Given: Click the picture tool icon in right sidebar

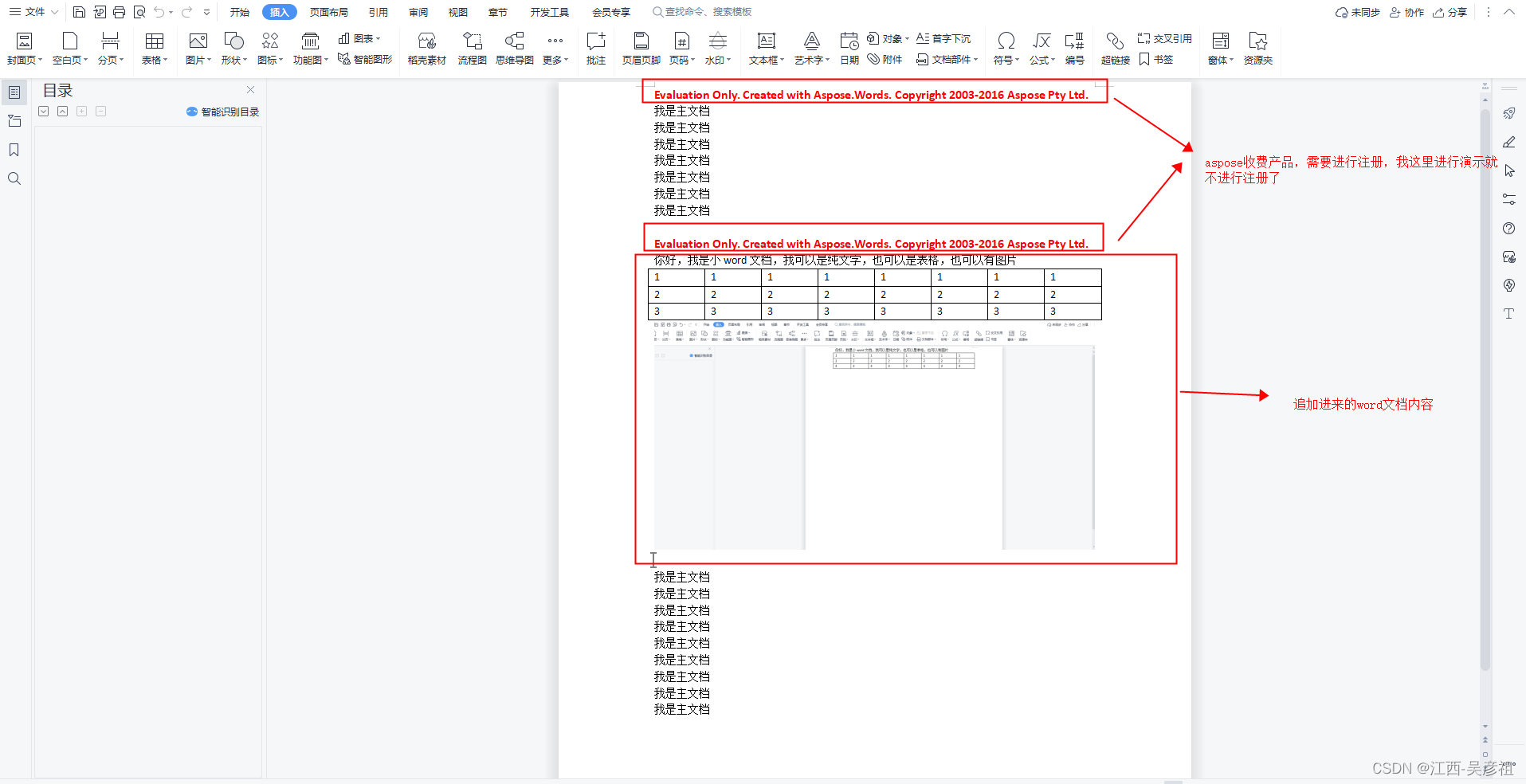Looking at the screenshot, I should click(1509, 257).
